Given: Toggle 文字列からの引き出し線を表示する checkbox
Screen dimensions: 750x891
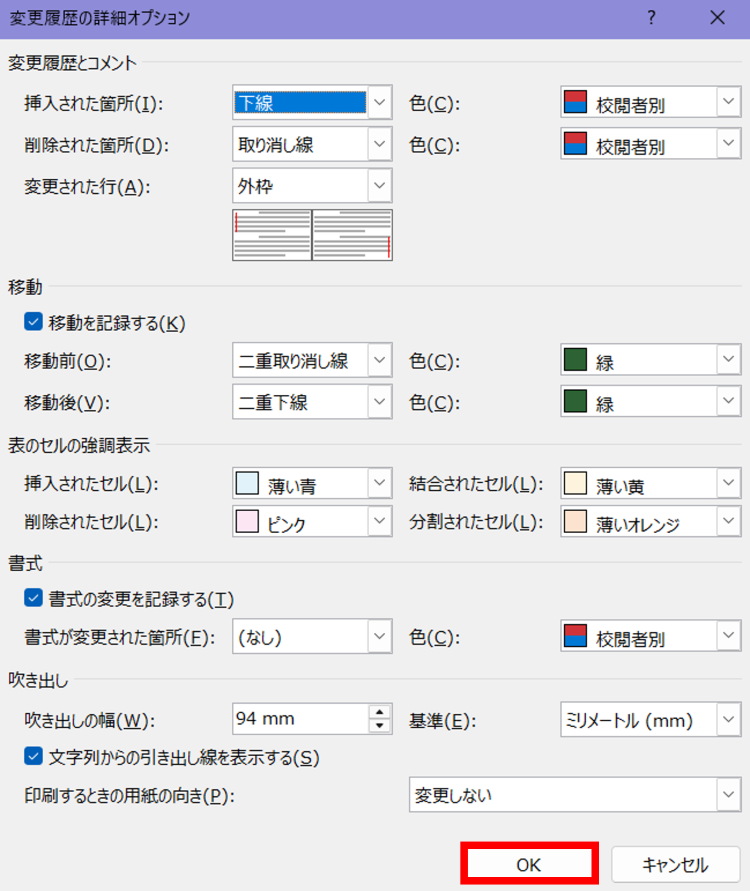Looking at the screenshot, I should (x=34, y=756).
